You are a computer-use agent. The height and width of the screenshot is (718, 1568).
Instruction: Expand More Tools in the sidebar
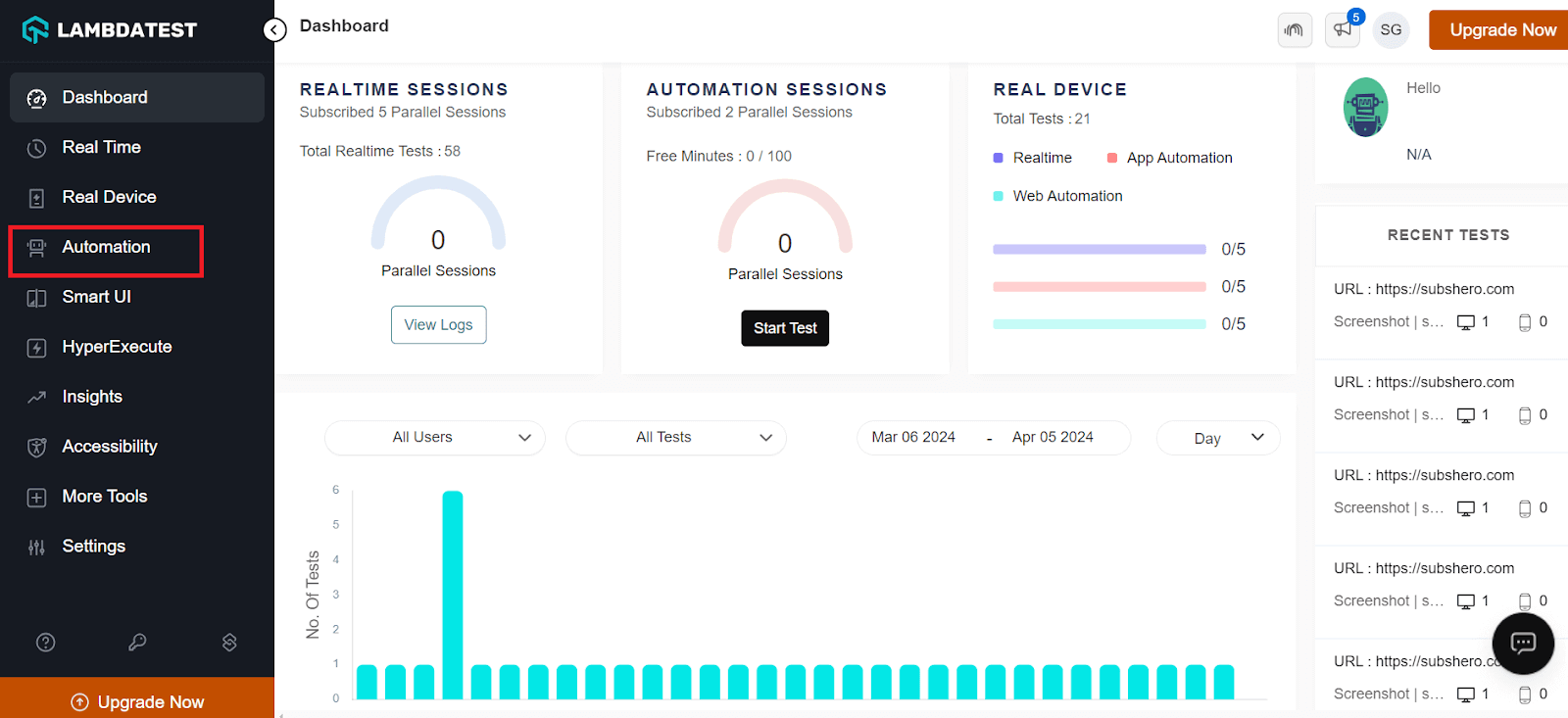pyautogui.click(x=137, y=497)
